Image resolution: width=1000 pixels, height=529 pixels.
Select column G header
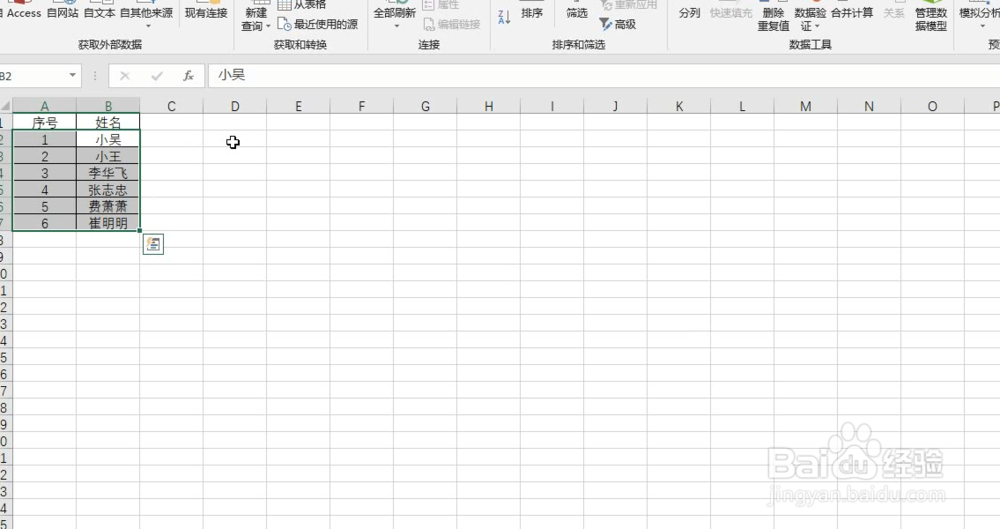tap(425, 106)
